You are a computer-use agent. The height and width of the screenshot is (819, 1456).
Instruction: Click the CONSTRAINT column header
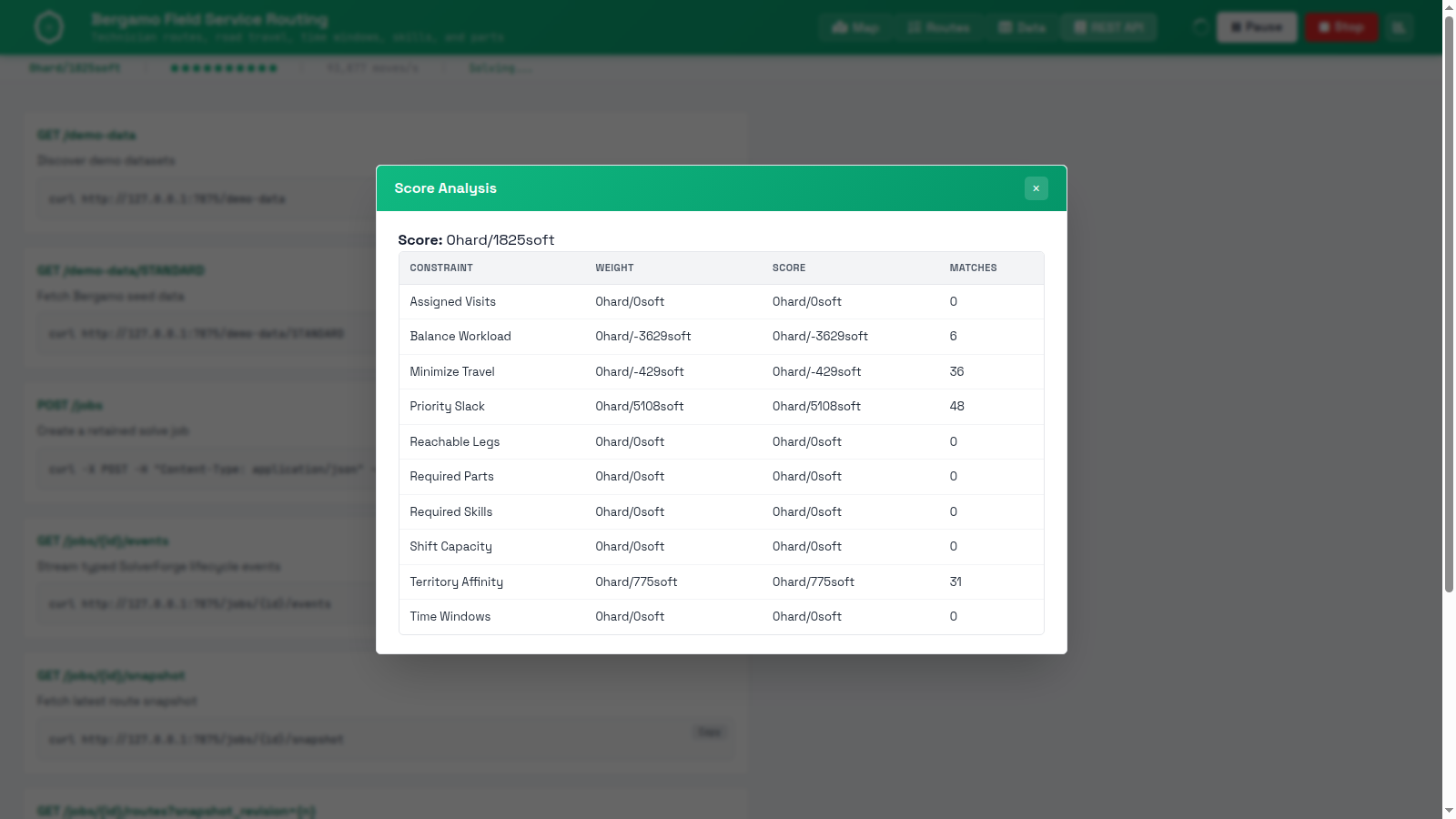[x=441, y=268]
